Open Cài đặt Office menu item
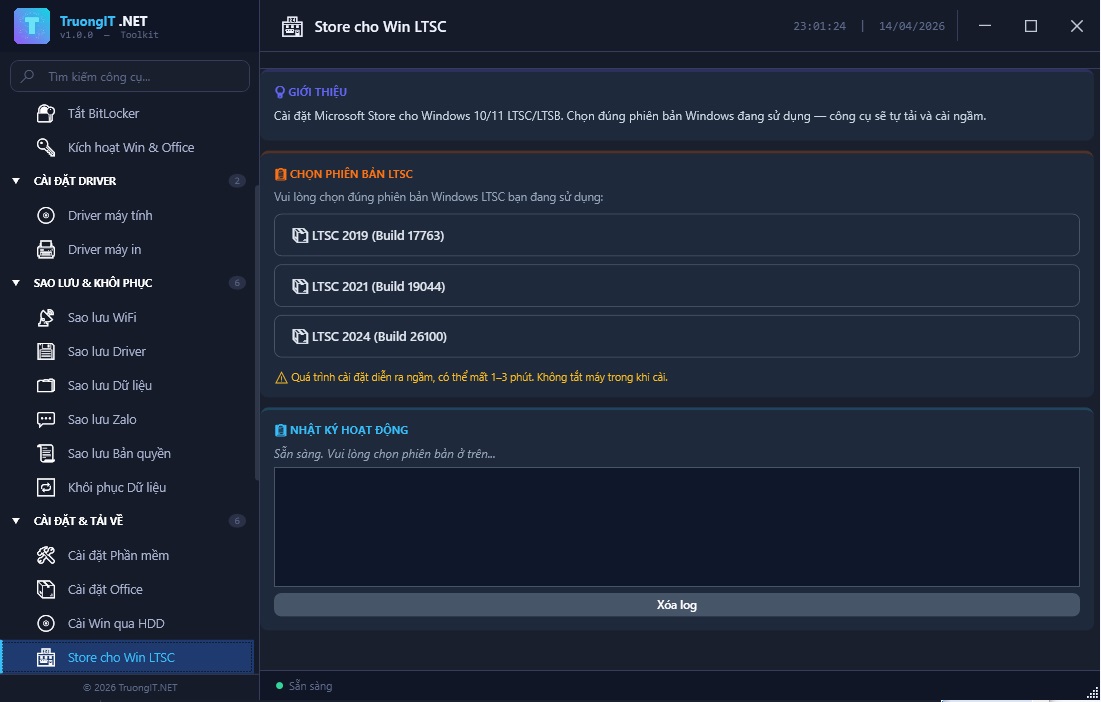Viewport: 1101px width, 702px height. (105, 589)
